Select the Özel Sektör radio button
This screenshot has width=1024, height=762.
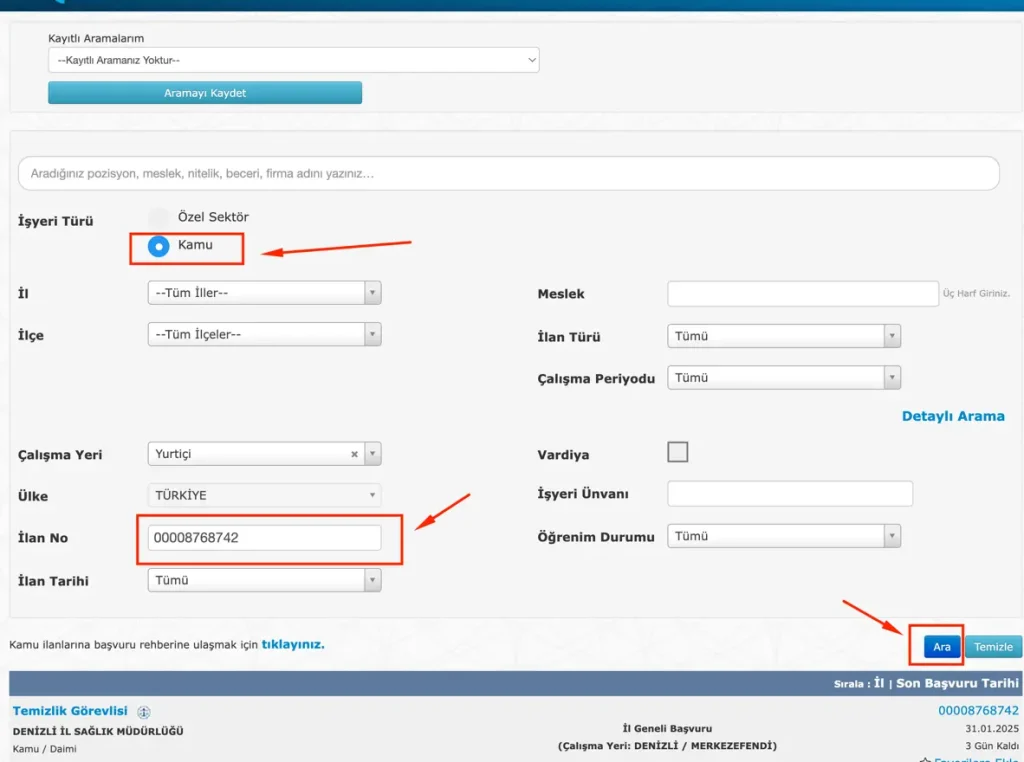tap(158, 217)
